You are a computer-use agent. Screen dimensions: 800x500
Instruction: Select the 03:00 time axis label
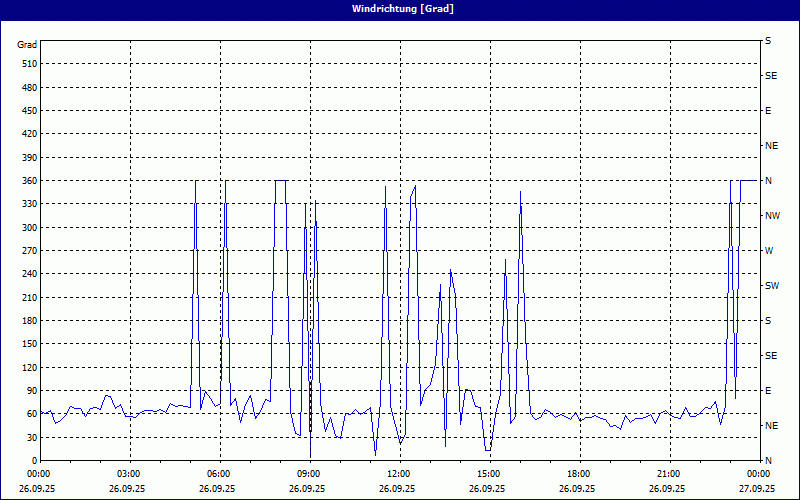(x=129, y=474)
